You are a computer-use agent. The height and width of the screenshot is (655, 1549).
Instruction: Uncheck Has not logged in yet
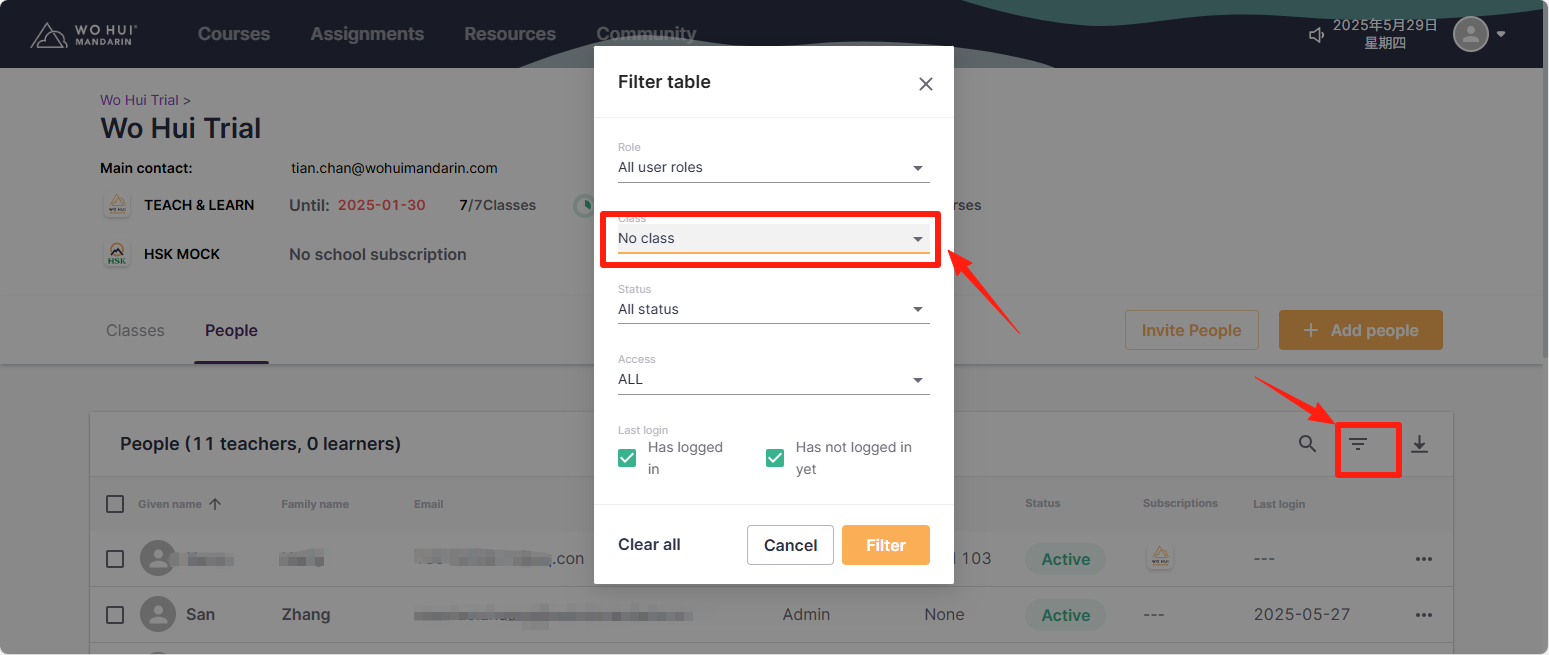pos(775,458)
